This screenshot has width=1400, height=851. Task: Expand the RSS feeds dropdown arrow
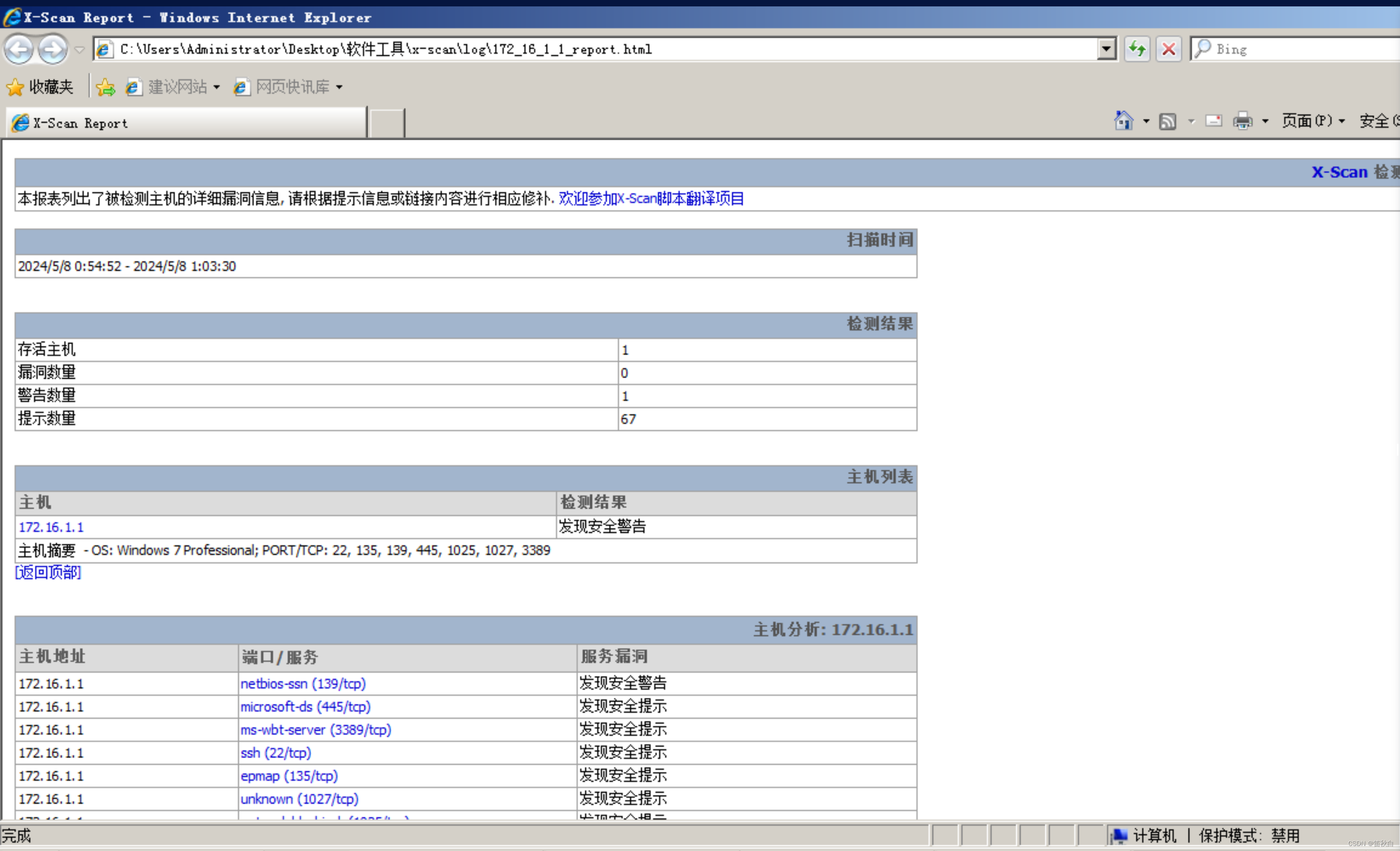[x=1191, y=121]
